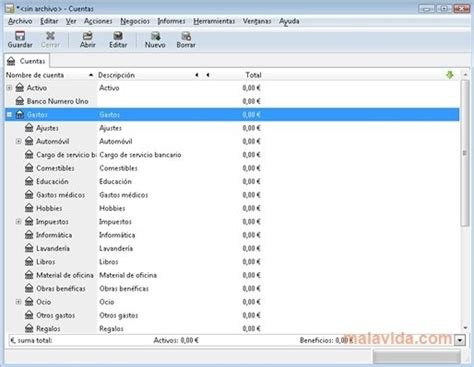Click the bank icon of Gastos account
Viewport: 474px width, 367px height.
(20, 114)
